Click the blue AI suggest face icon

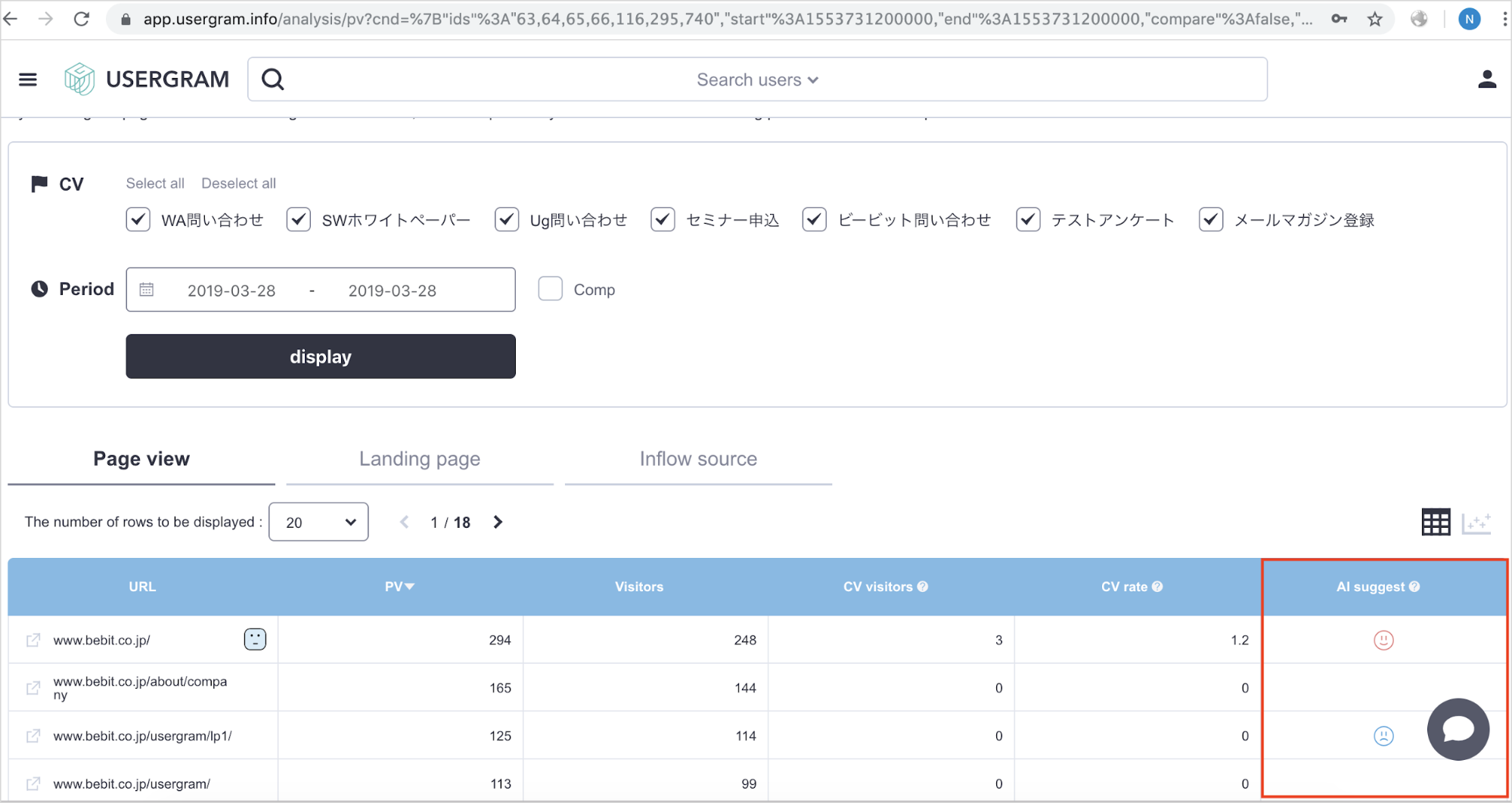(1383, 736)
